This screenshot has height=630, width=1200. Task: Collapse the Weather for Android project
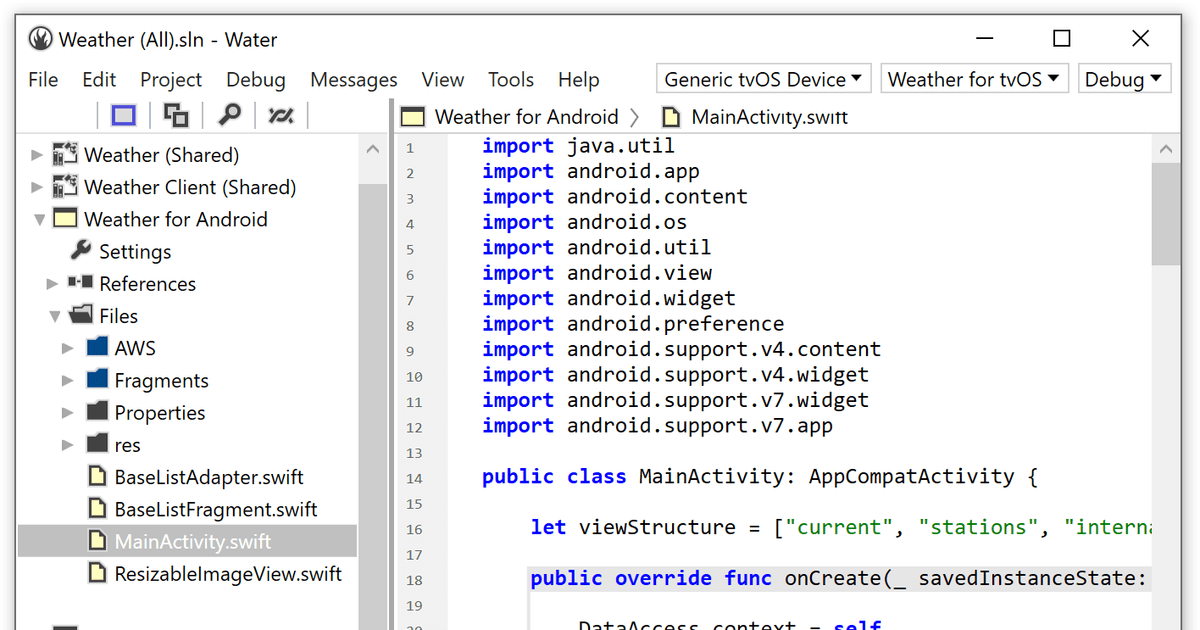coord(37,219)
